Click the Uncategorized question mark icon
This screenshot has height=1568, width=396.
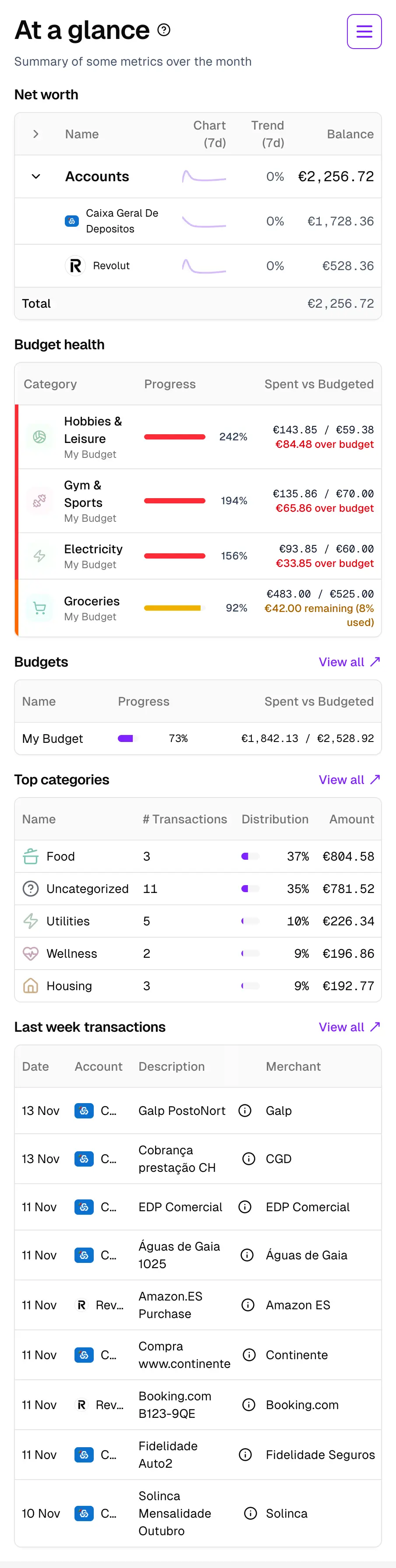pyautogui.click(x=31, y=888)
